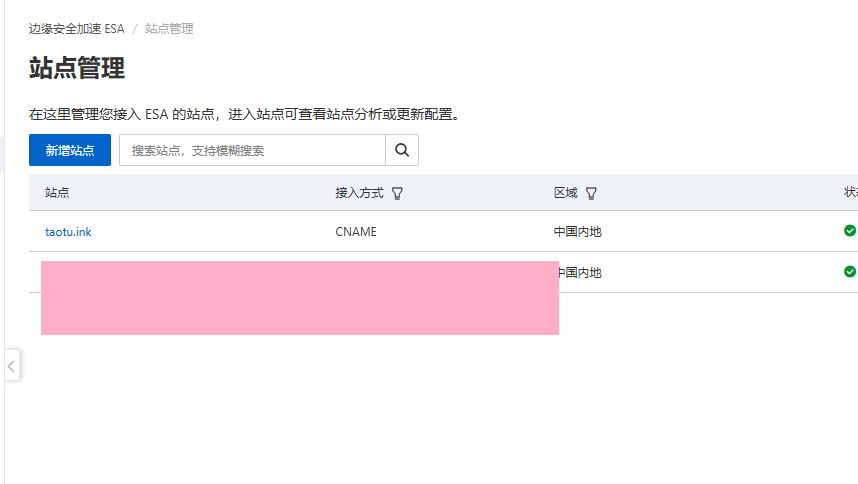Select the CNAME cell for taotu.ink
858x484 pixels.
pyautogui.click(x=356, y=232)
